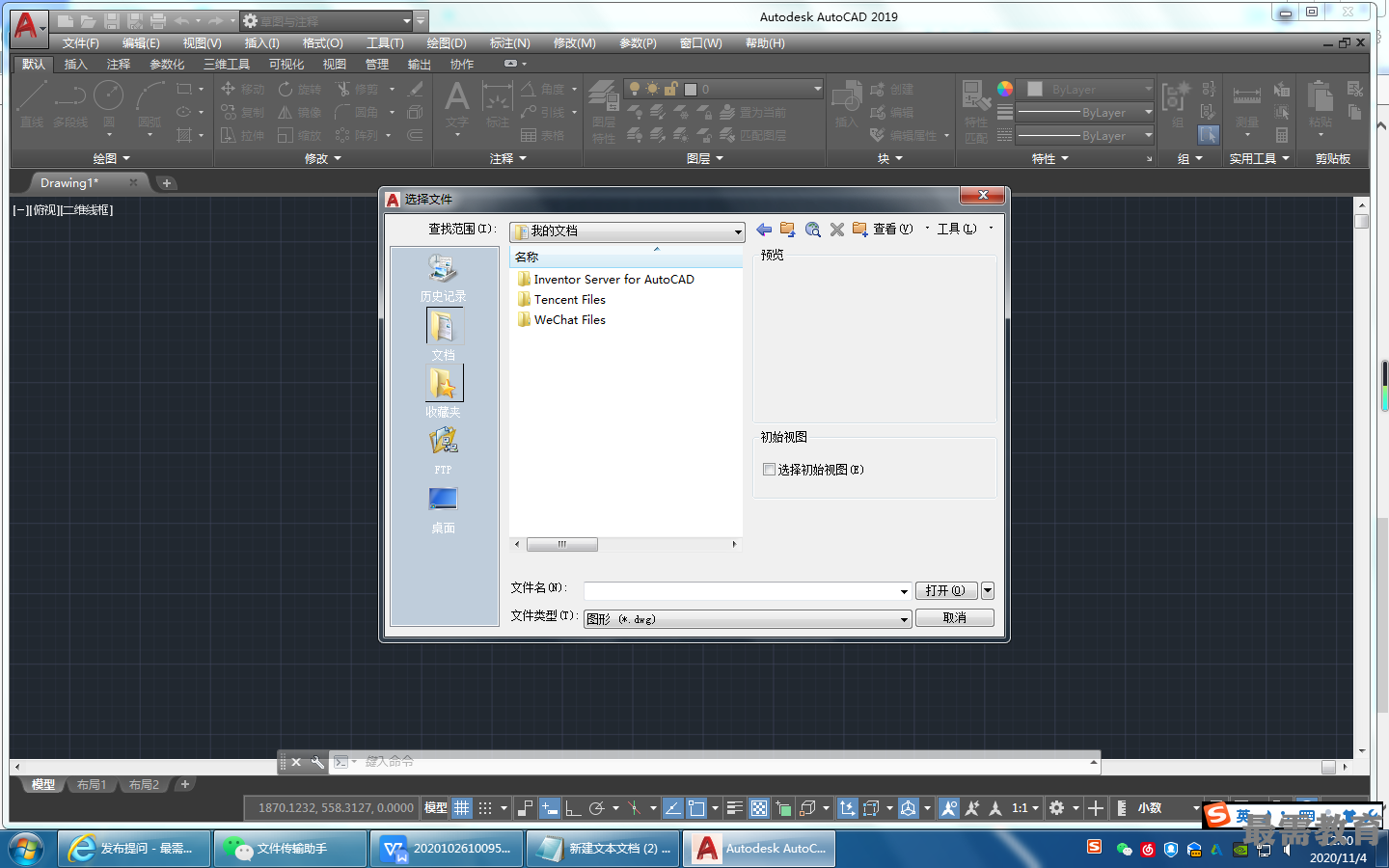
Task: Click the status bar settings gear icon
Action: pyautogui.click(x=1057, y=808)
